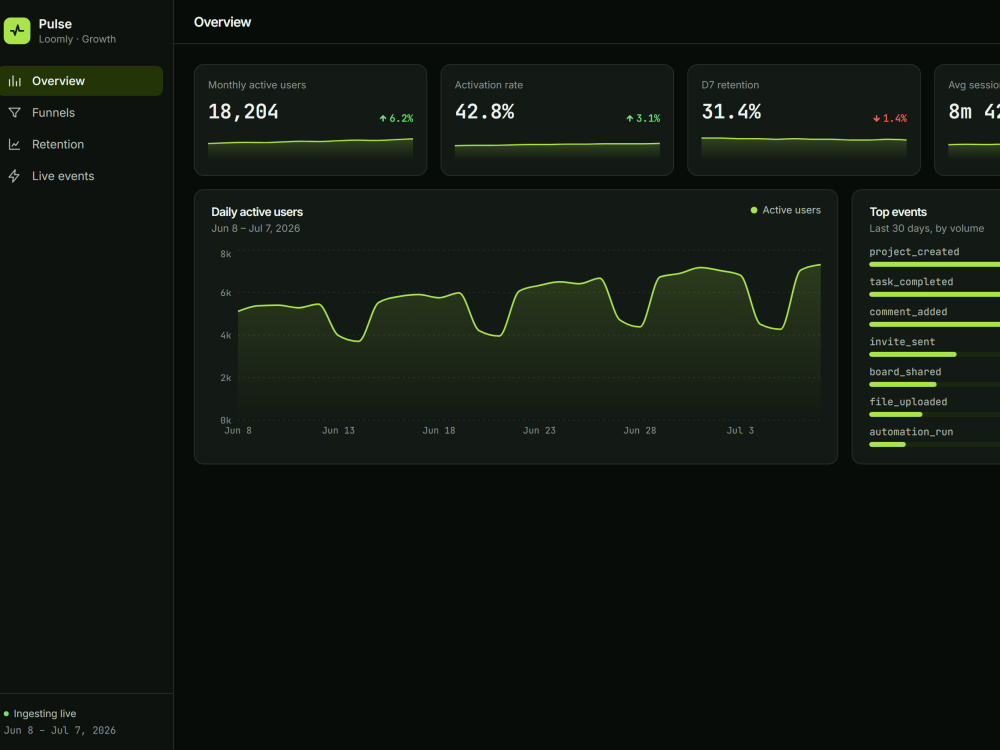The width and height of the screenshot is (1000, 750).
Task: Click the 6.2% change indicator
Action: [x=396, y=119]
